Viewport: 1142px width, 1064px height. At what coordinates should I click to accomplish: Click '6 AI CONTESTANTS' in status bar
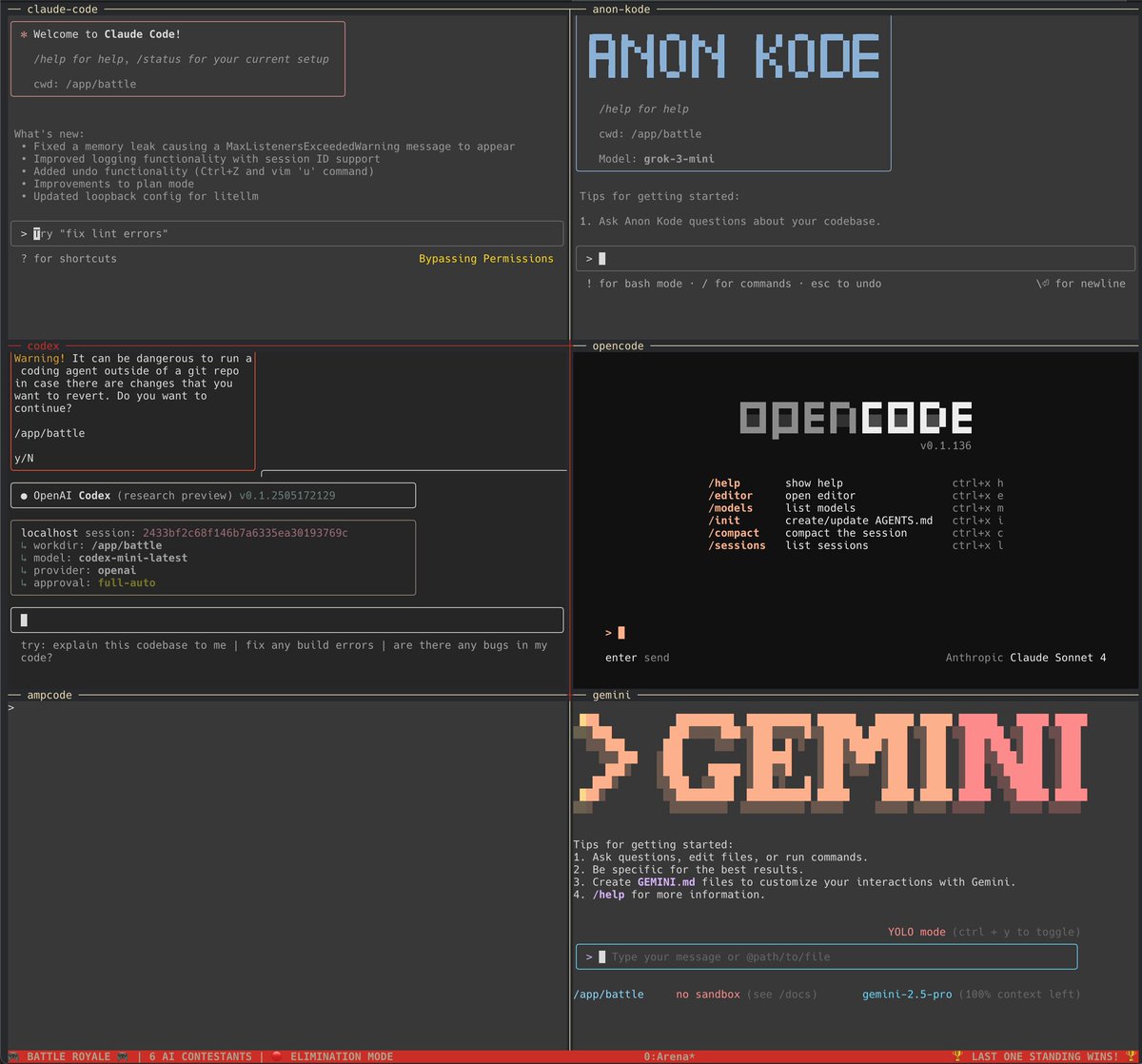pyautogui.click(x=200, y=1056)
